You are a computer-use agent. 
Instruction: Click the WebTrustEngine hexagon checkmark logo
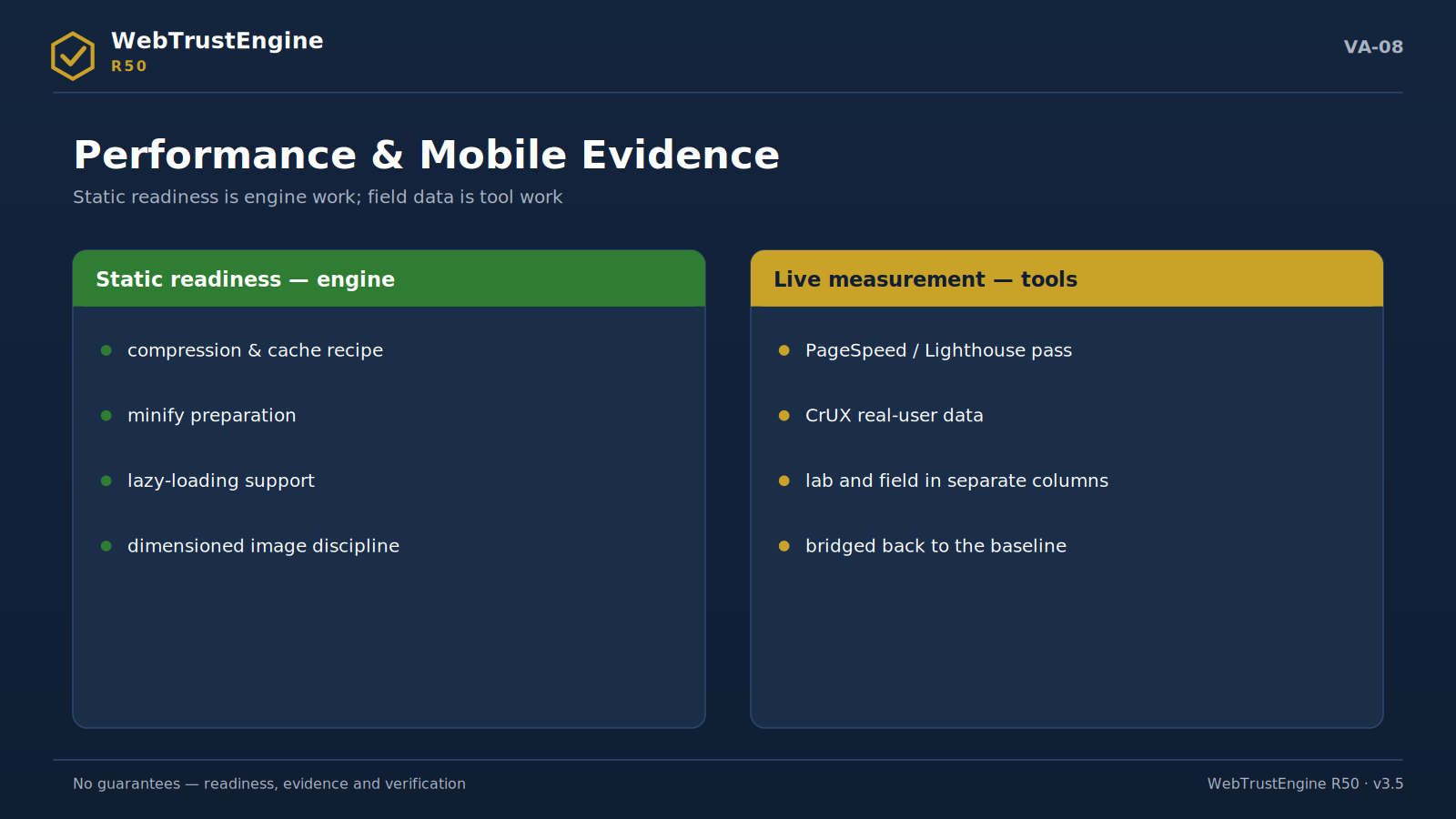click(73, 56)
